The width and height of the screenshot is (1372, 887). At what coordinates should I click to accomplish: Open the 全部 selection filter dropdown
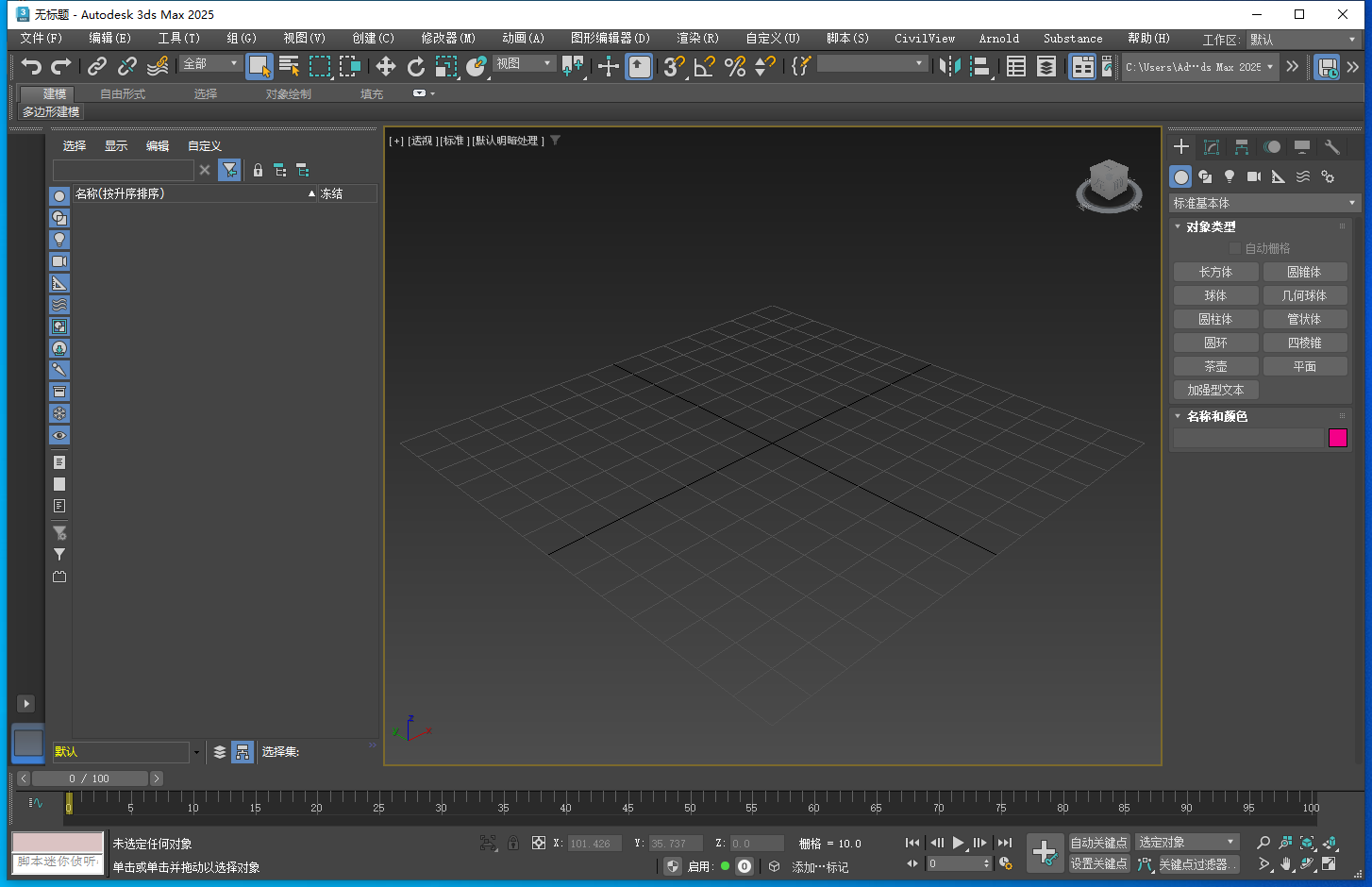(x=210, y=63)
